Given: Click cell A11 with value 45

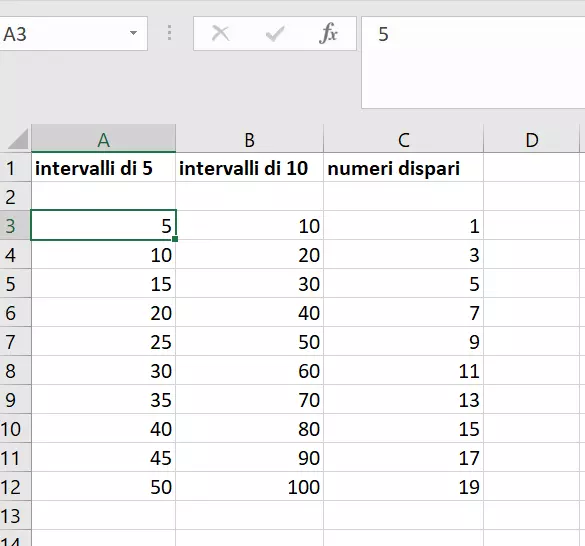Looking at the screenshot, I should 103,458.
